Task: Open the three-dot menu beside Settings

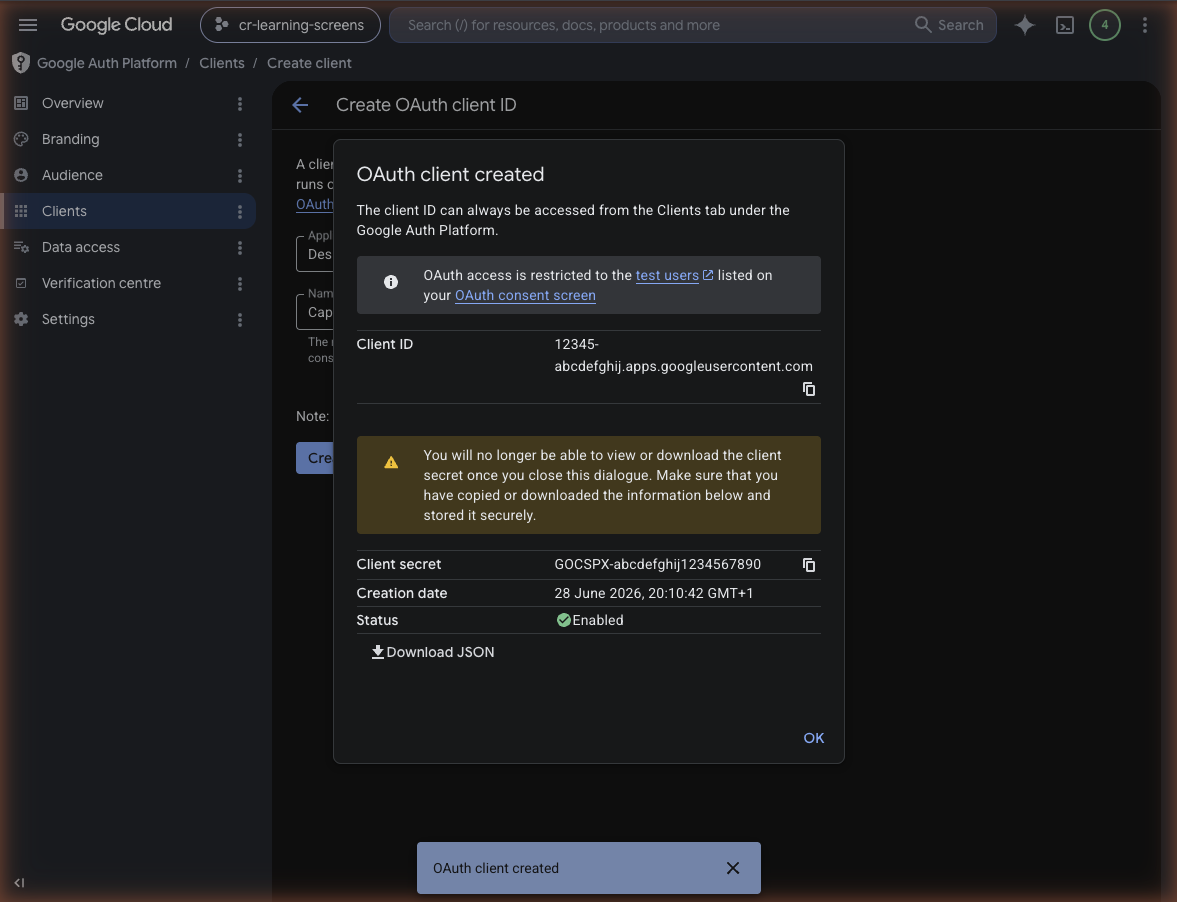Action: 240,320
